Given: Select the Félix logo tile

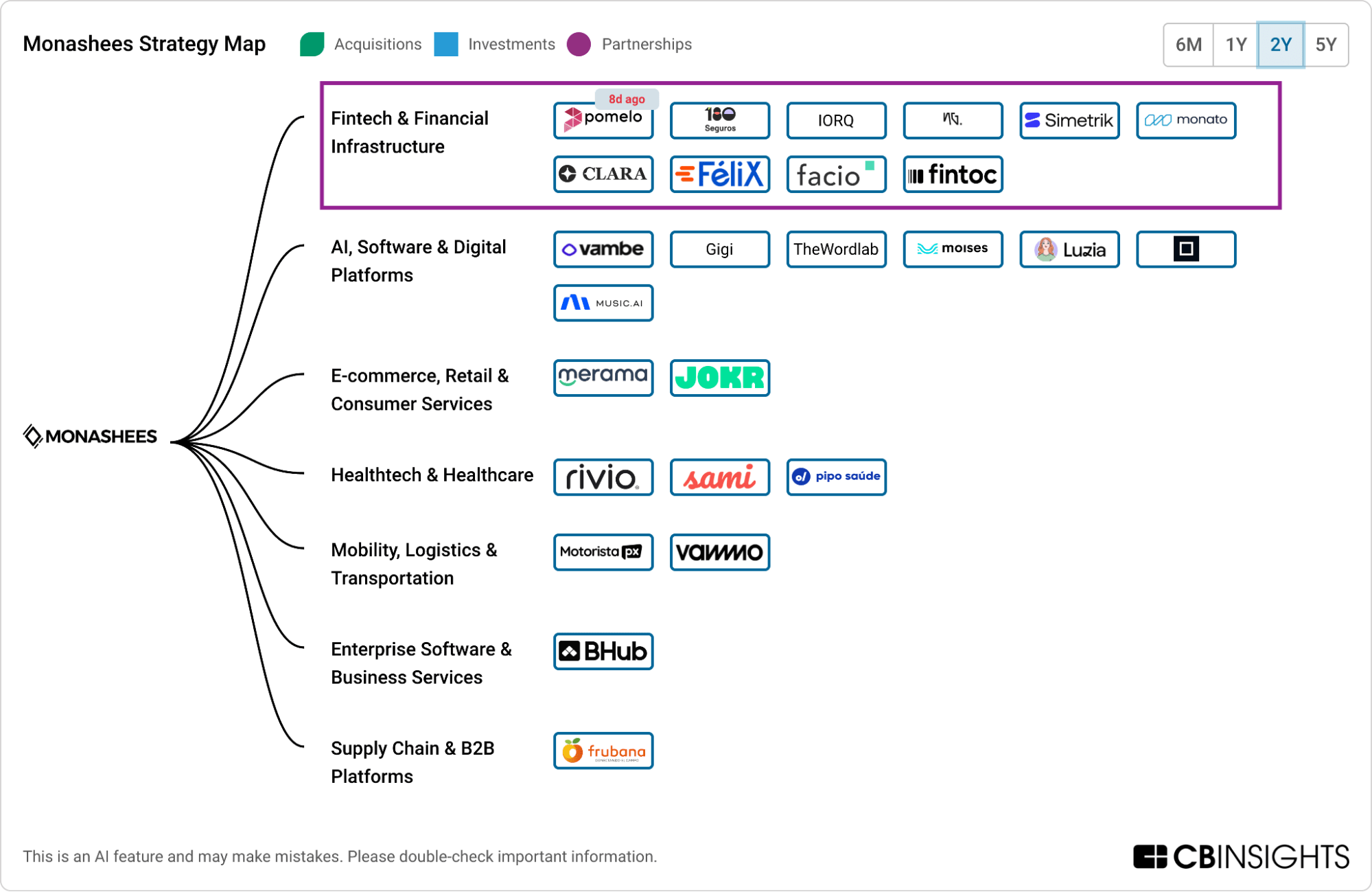Looking at the screenshot, I should (719, 174).
